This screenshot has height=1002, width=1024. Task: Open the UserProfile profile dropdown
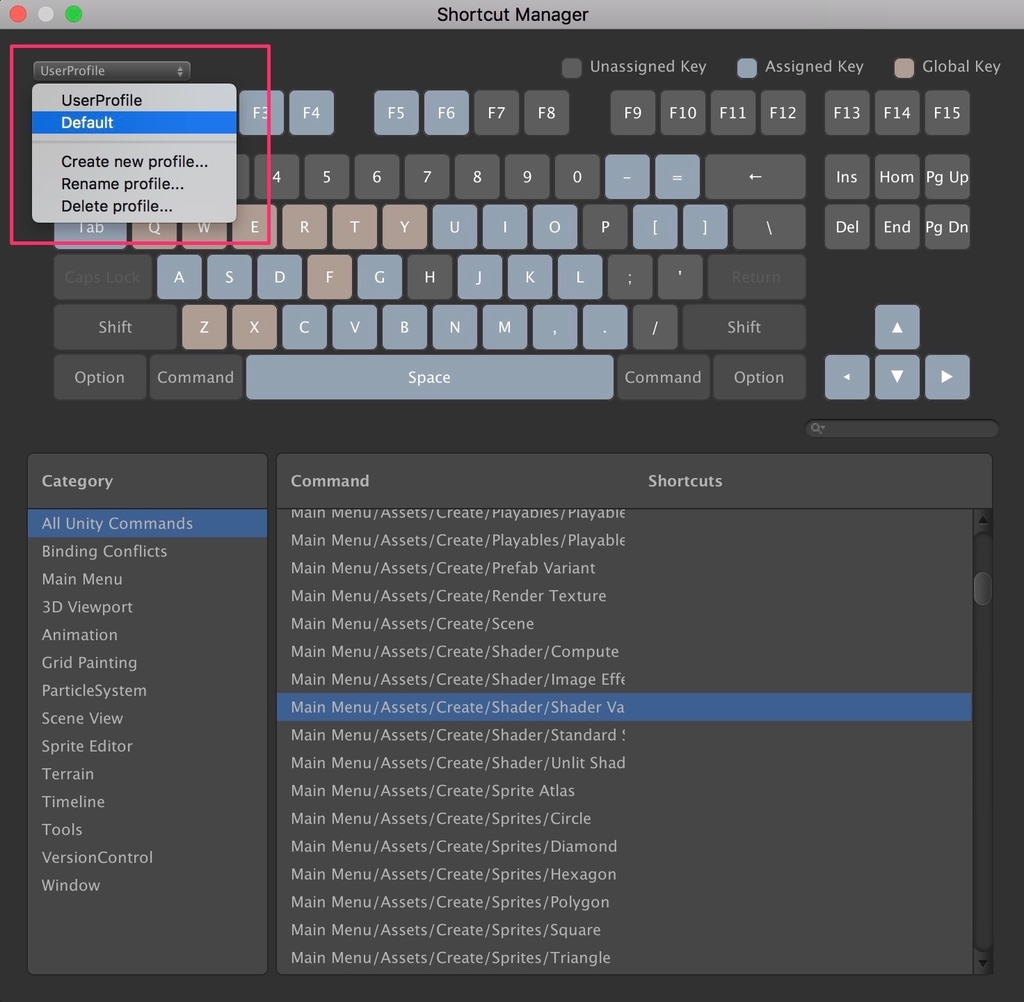(x=112, y=71)
